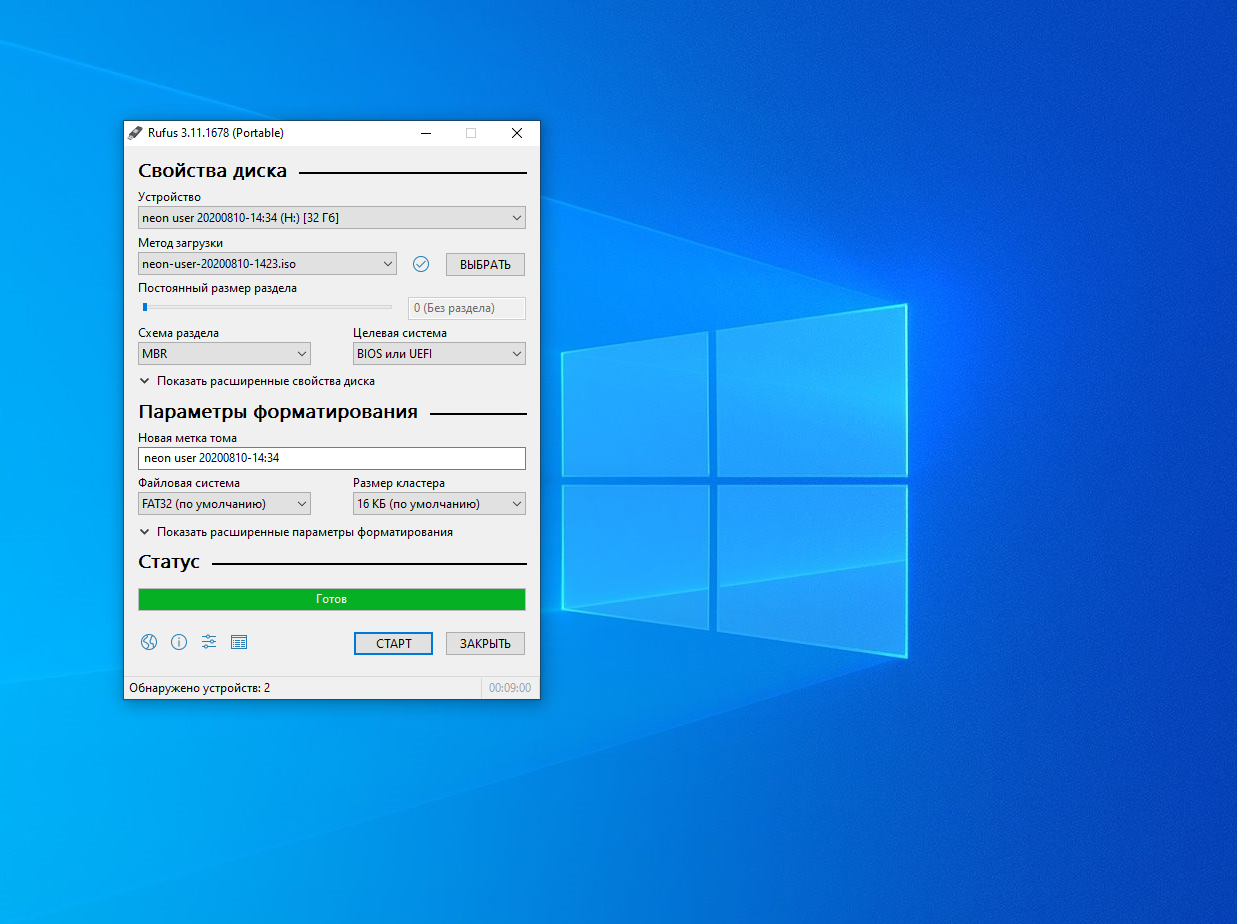Click the СТАРТ button
The height and width of the screenshot is (924, 1237).
393,643
